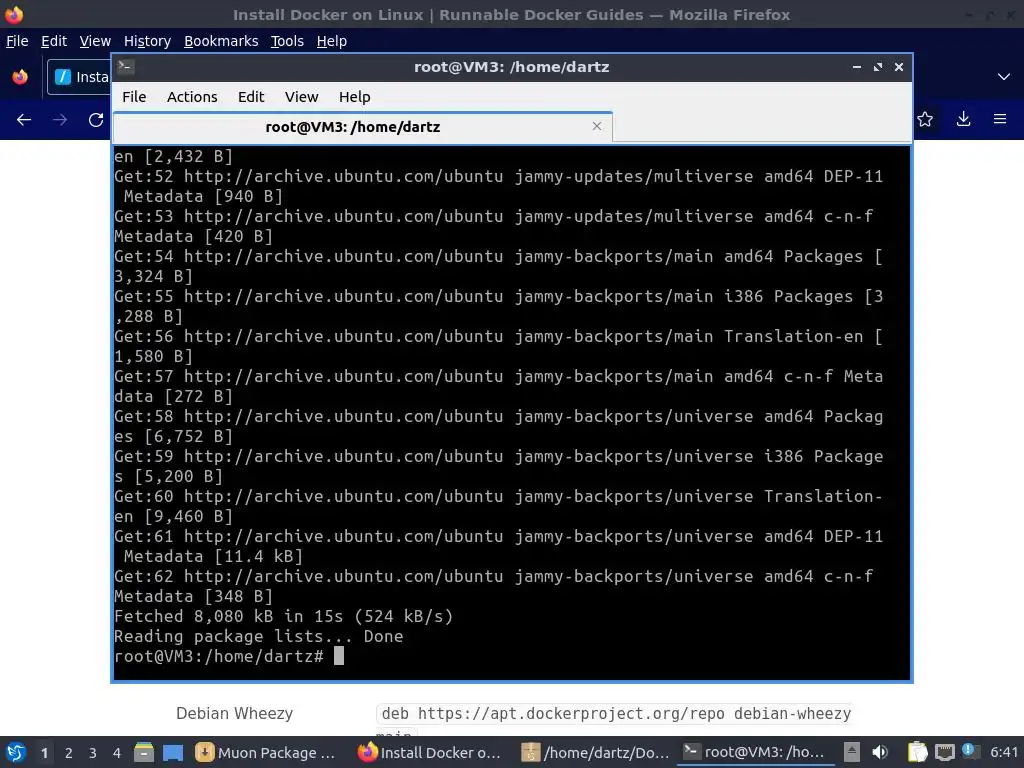The width and height of the screenshot is (1024, 768).
Task: Select the Install Docker browser tab
Action: [x=79, y=76]
